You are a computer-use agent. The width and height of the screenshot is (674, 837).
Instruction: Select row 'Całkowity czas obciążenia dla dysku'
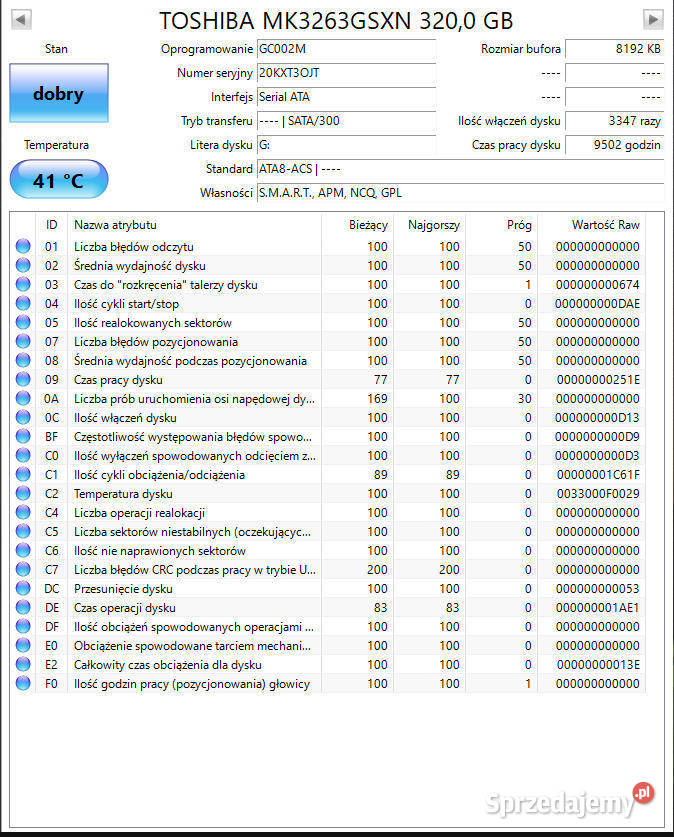328,665
